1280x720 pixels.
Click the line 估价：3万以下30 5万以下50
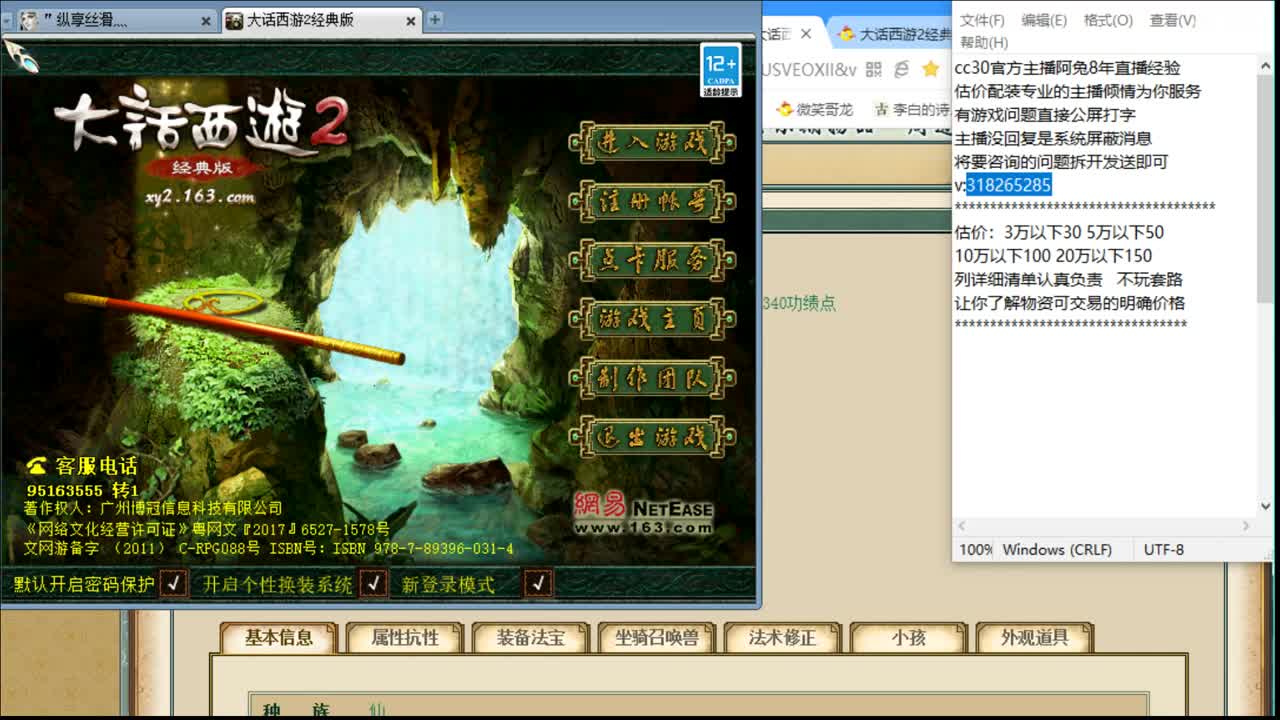[1060, 232]
